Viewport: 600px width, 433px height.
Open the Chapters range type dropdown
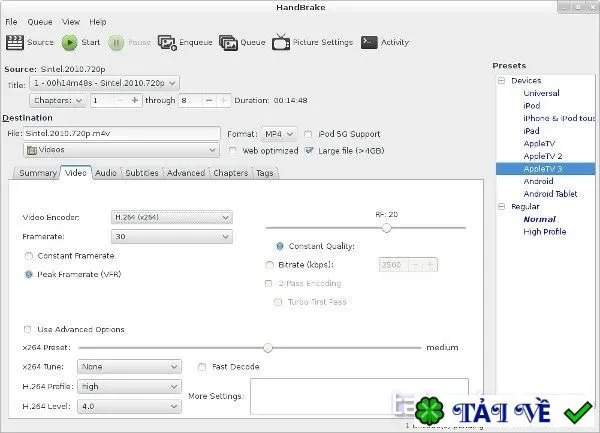[58, 101]
